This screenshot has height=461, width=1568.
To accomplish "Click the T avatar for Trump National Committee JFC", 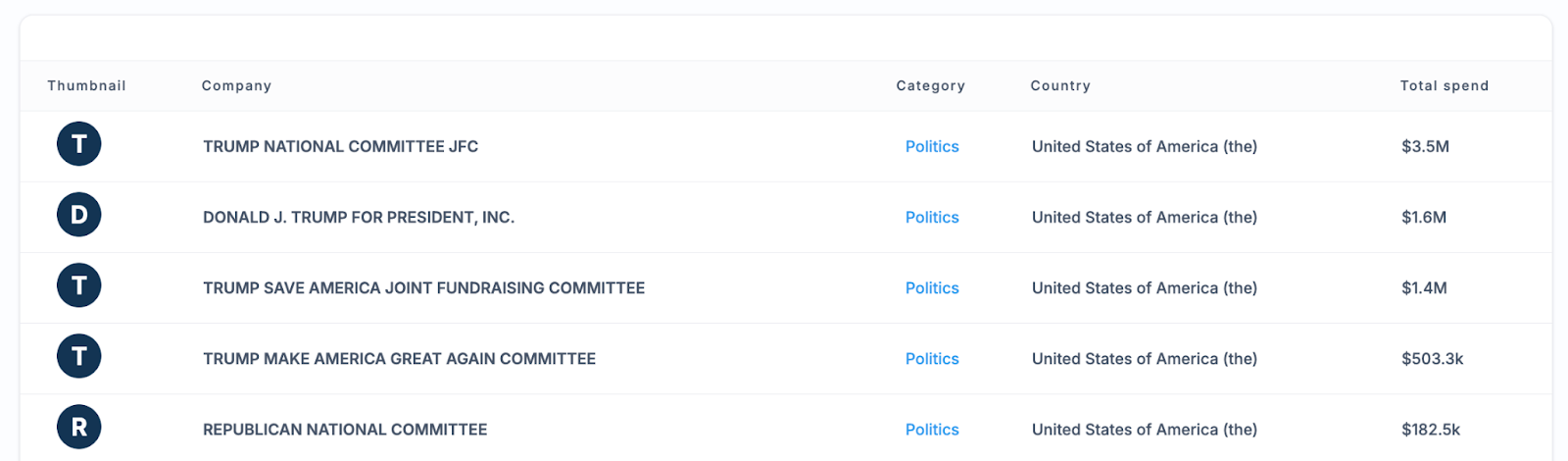I will [x=79, y=144].
